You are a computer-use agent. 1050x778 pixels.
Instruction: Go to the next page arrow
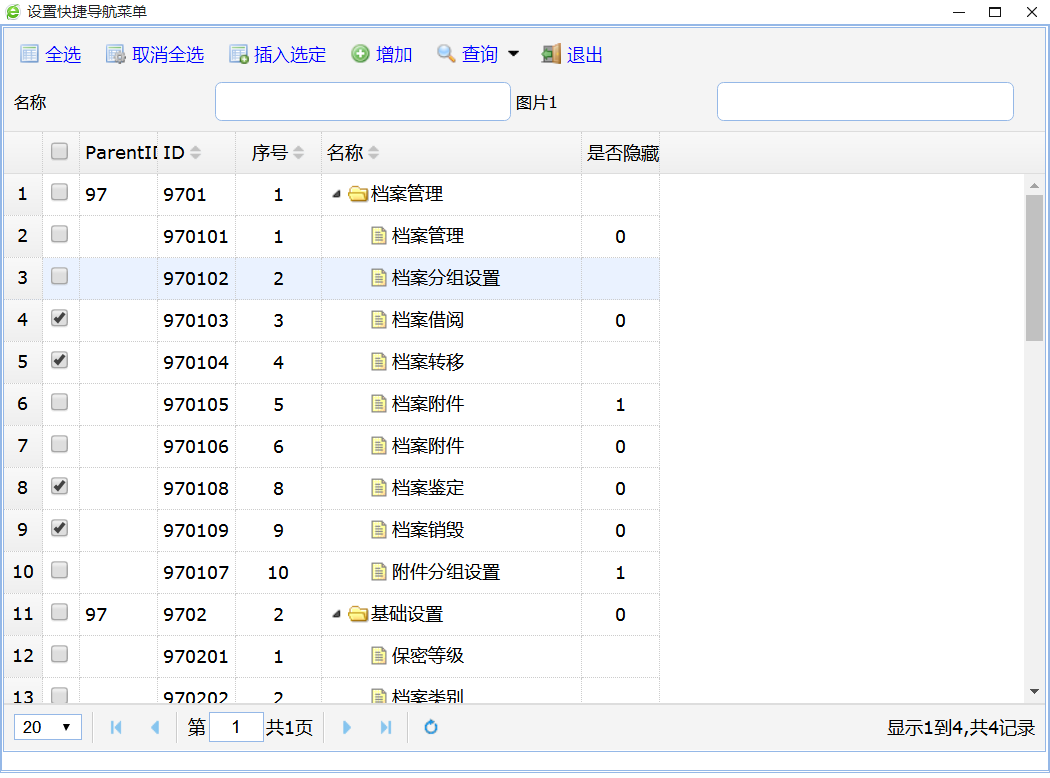click(x=347, y=727)
